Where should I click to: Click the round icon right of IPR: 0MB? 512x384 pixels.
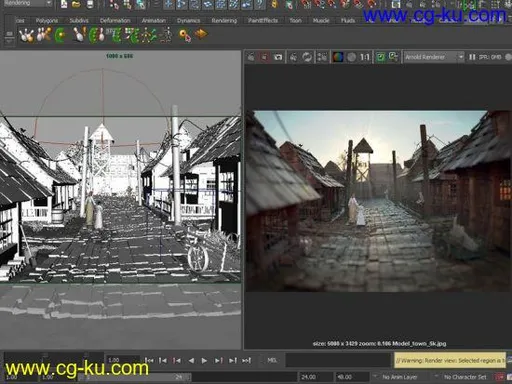[509, 57]
